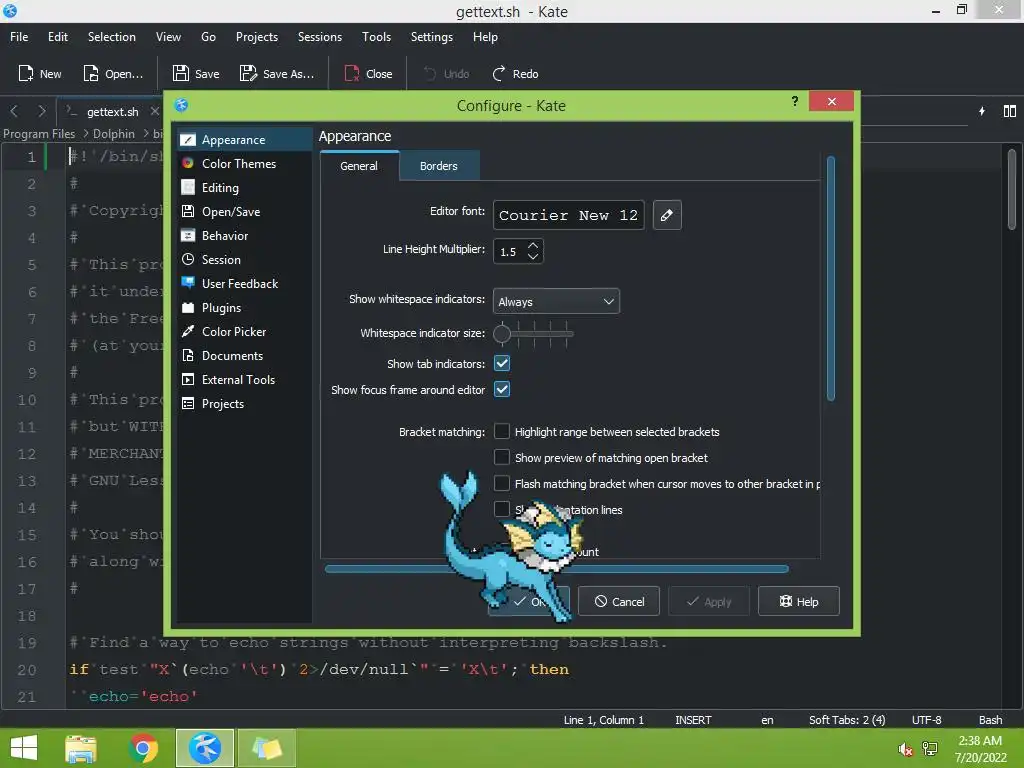
Task: Click the Editor font Courier New 12 field
Action: 569,216
